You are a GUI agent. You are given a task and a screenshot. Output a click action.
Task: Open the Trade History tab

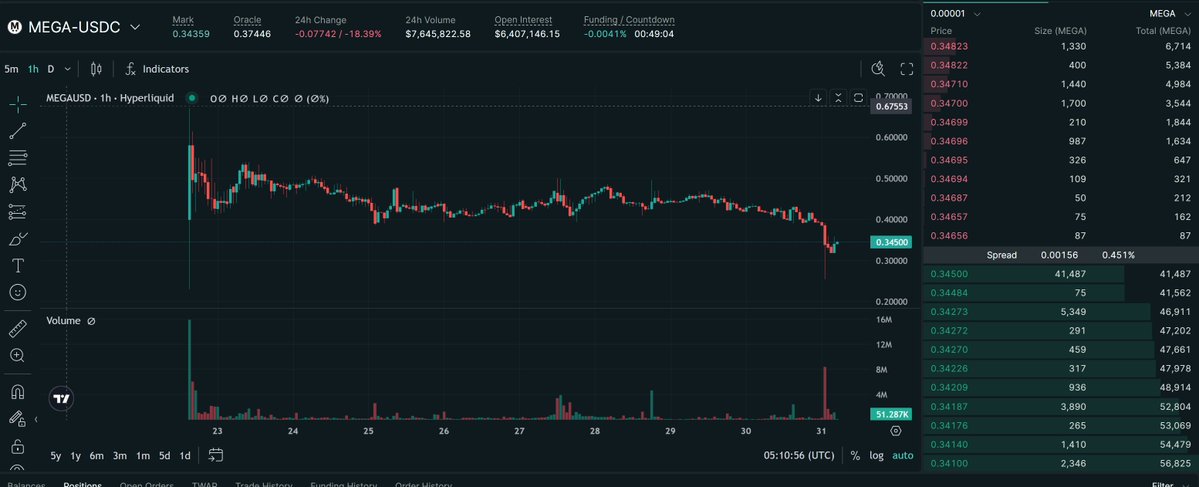[261, 485]
